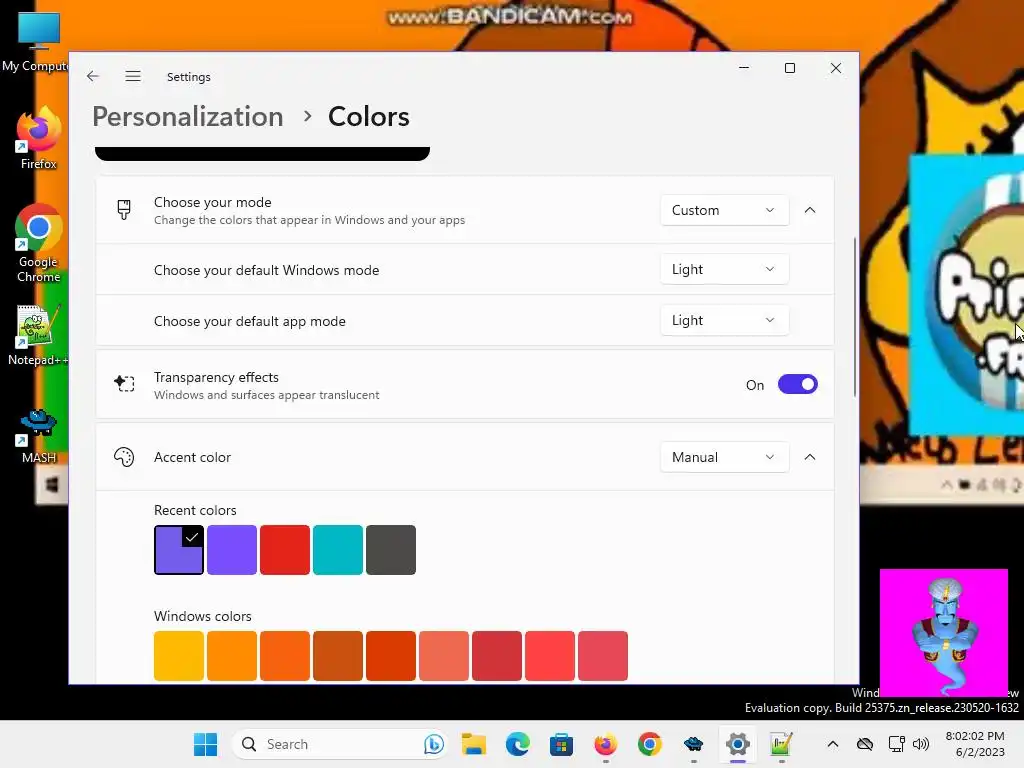1024x768 pixels.
Task: Open the default app mode dropdown
Action: (724, 320)
